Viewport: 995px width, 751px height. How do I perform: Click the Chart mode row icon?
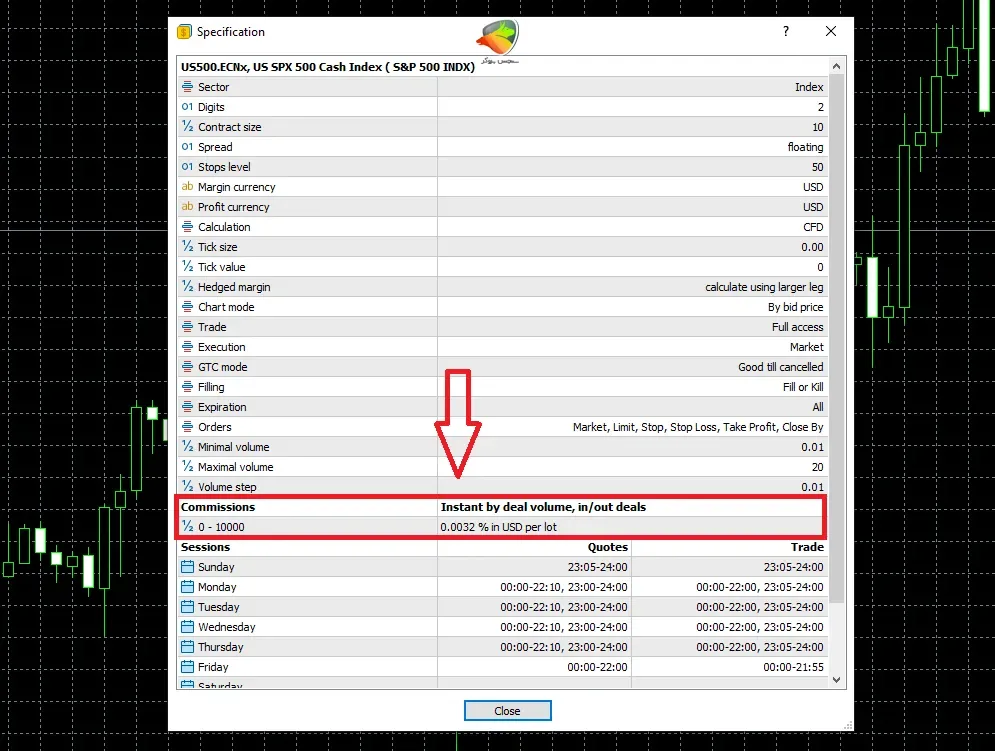tap(187, 307)
